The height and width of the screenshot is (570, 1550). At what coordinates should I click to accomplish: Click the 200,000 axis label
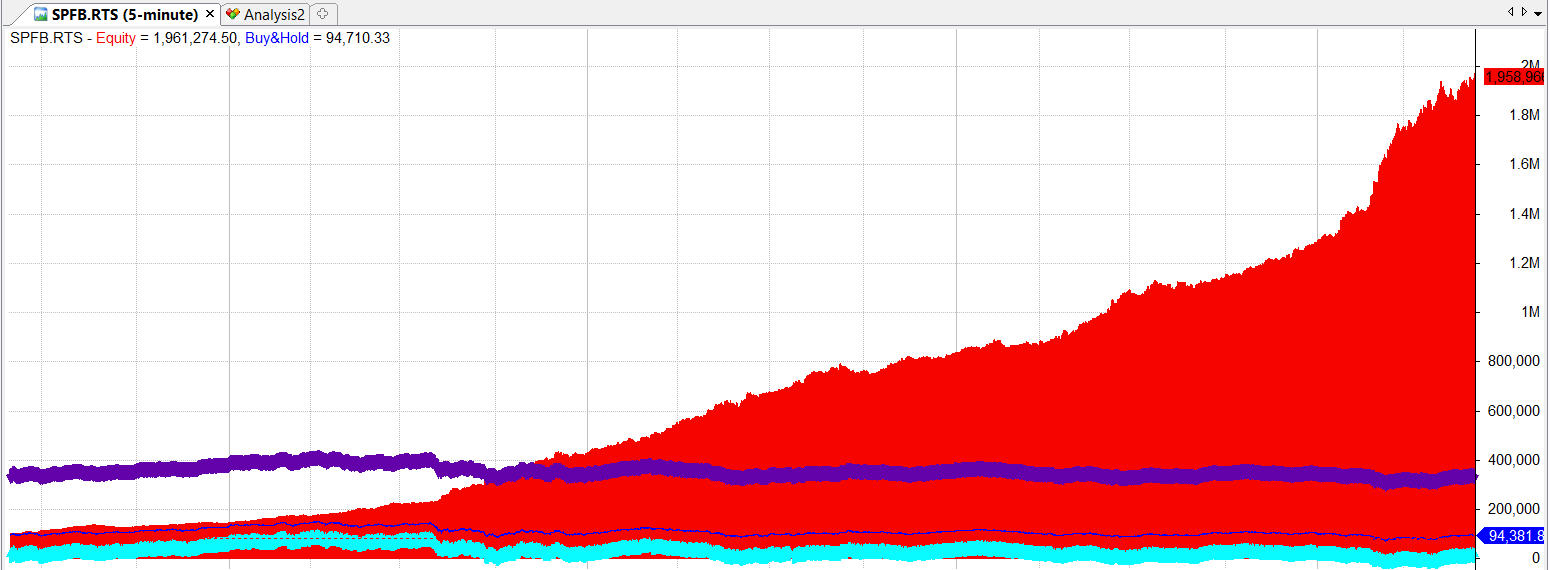coord(1515,509)
